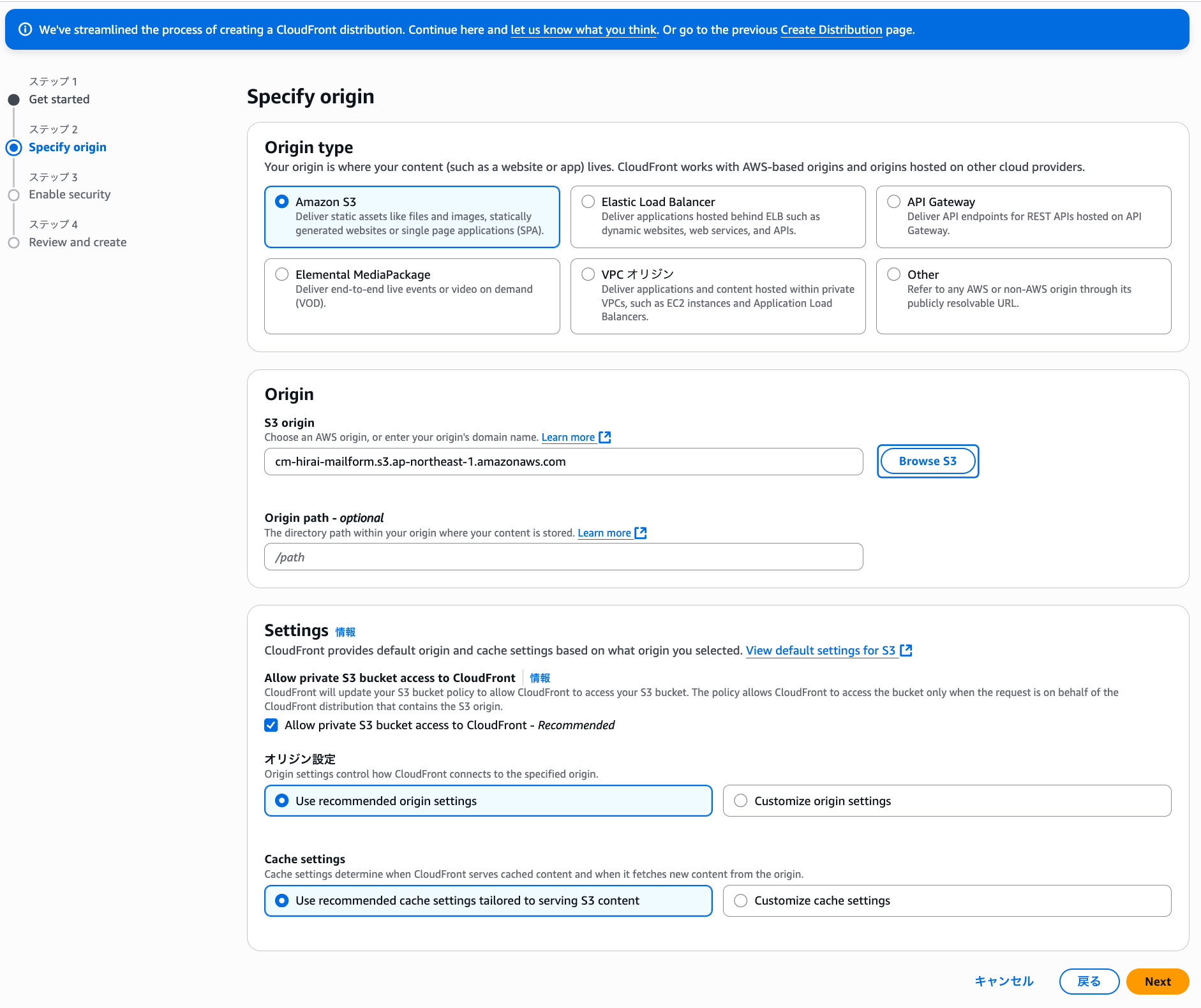
Task: Select the Other origin type
Action: click(1024, 296)
